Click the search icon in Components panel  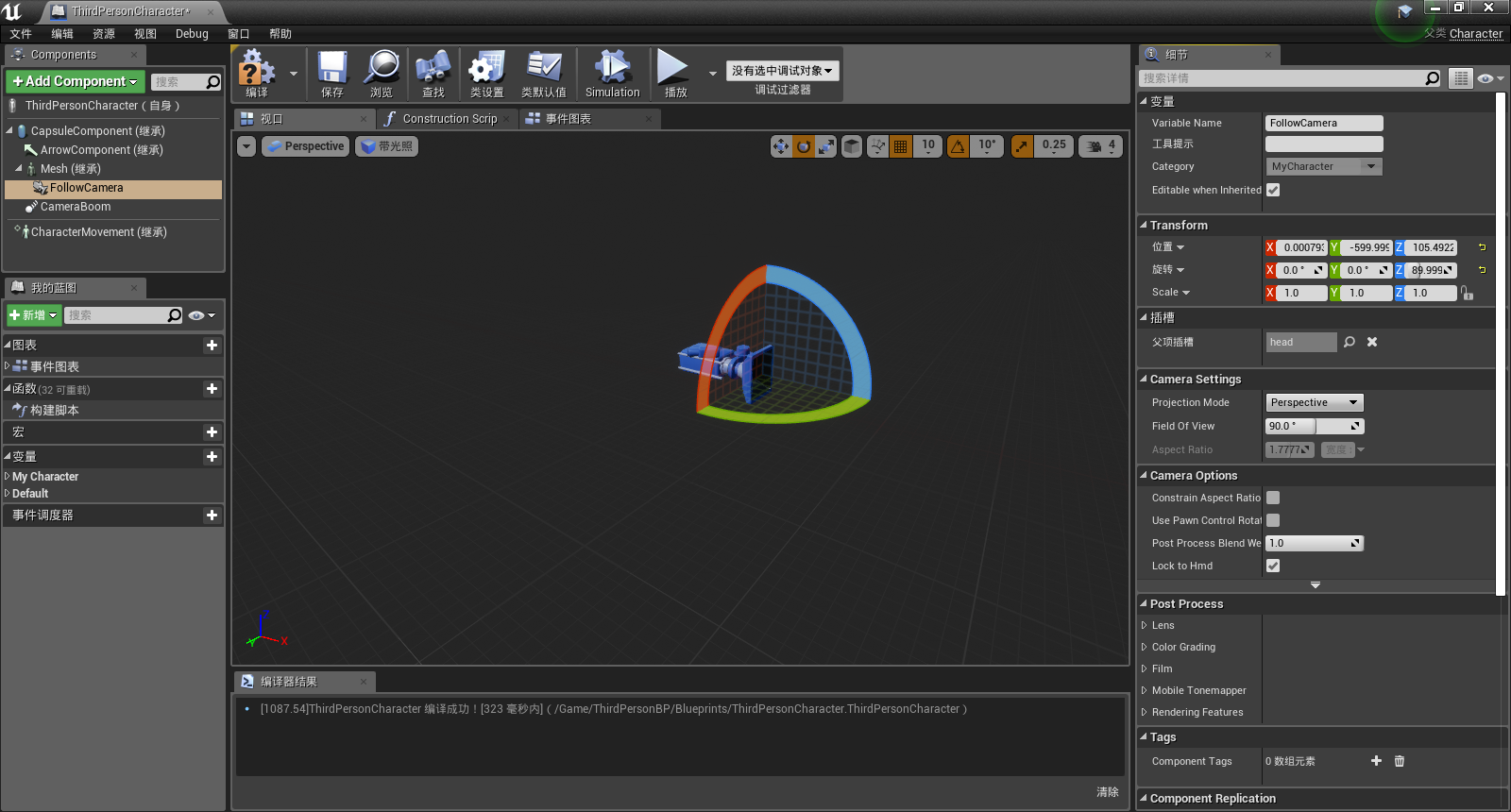(213, 82)
